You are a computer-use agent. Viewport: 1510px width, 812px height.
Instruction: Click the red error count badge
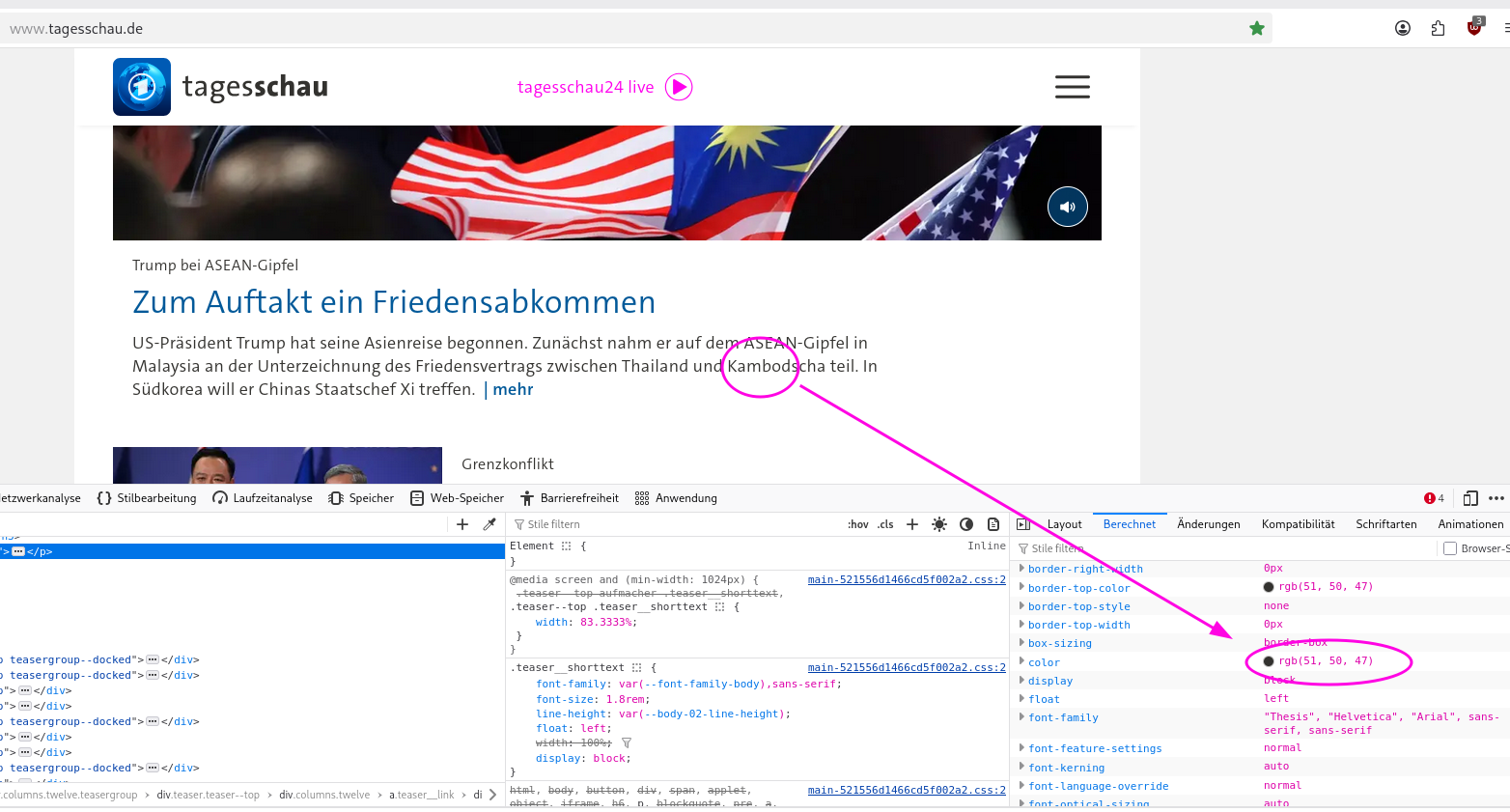1434,498
